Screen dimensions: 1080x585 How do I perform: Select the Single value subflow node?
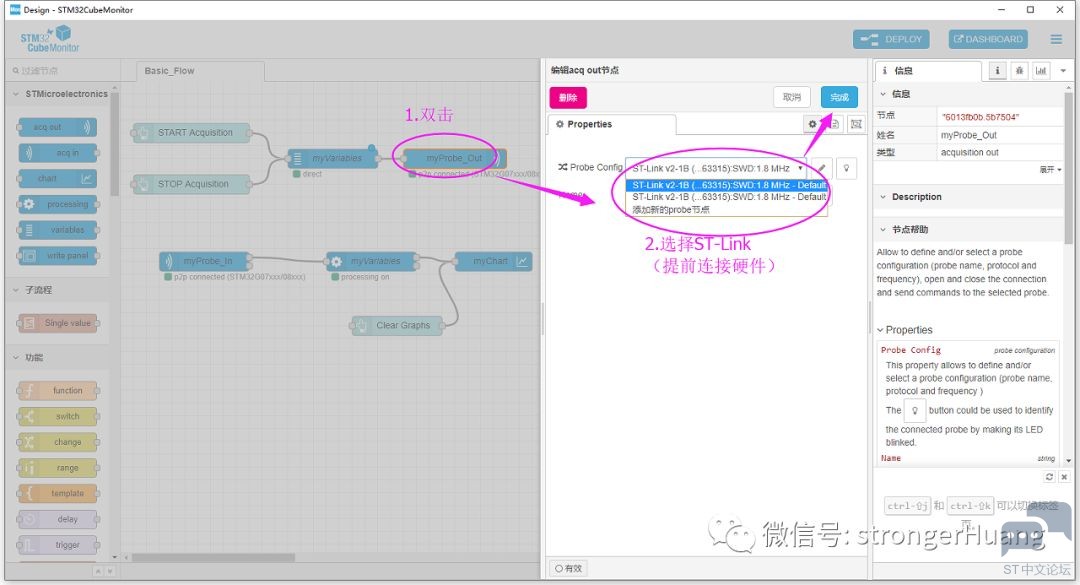[x=58, y=322]
